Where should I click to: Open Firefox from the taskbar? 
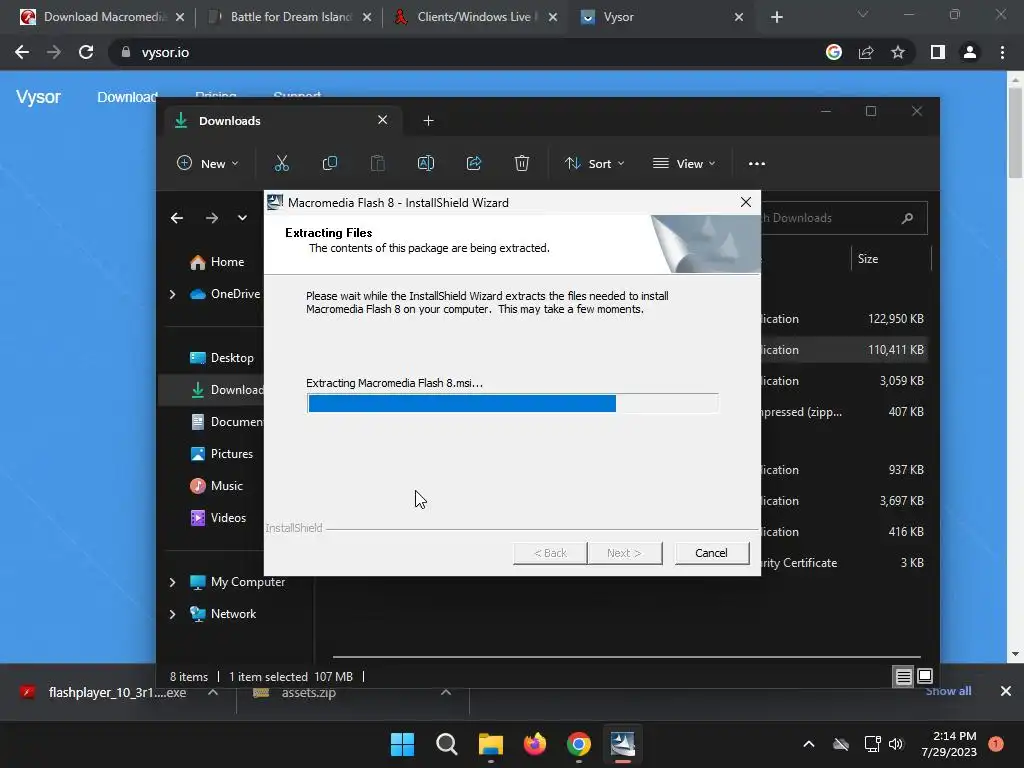pos(535,744)
